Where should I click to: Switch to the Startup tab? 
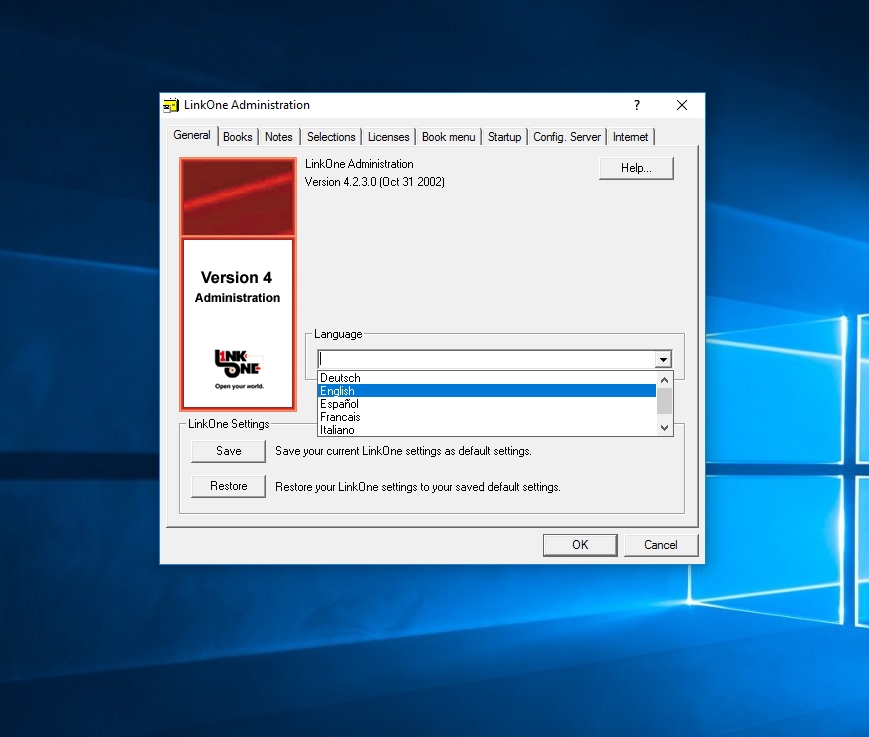tap(504, 137)
